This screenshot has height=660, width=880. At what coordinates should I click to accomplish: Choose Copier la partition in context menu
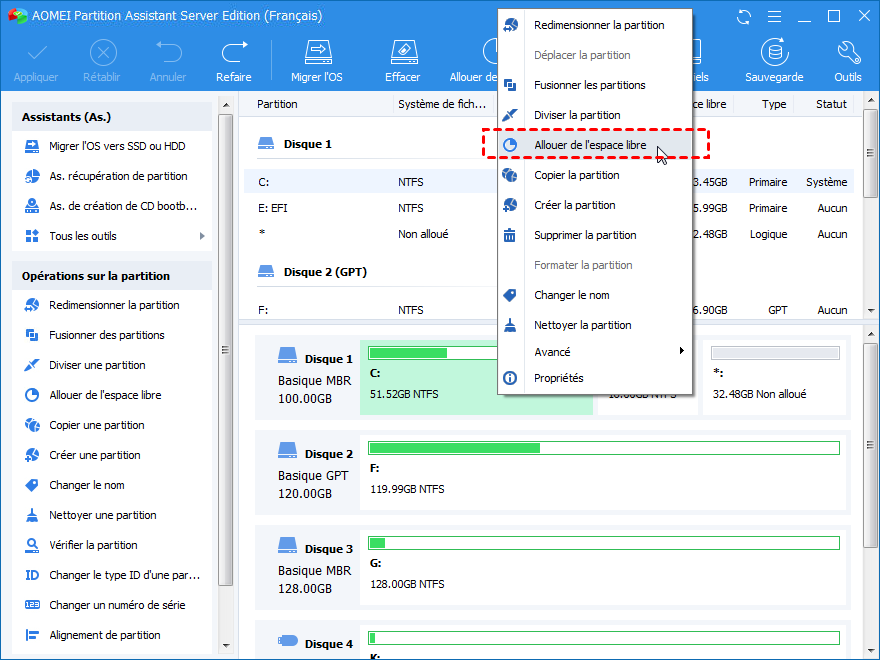(595, 175)
